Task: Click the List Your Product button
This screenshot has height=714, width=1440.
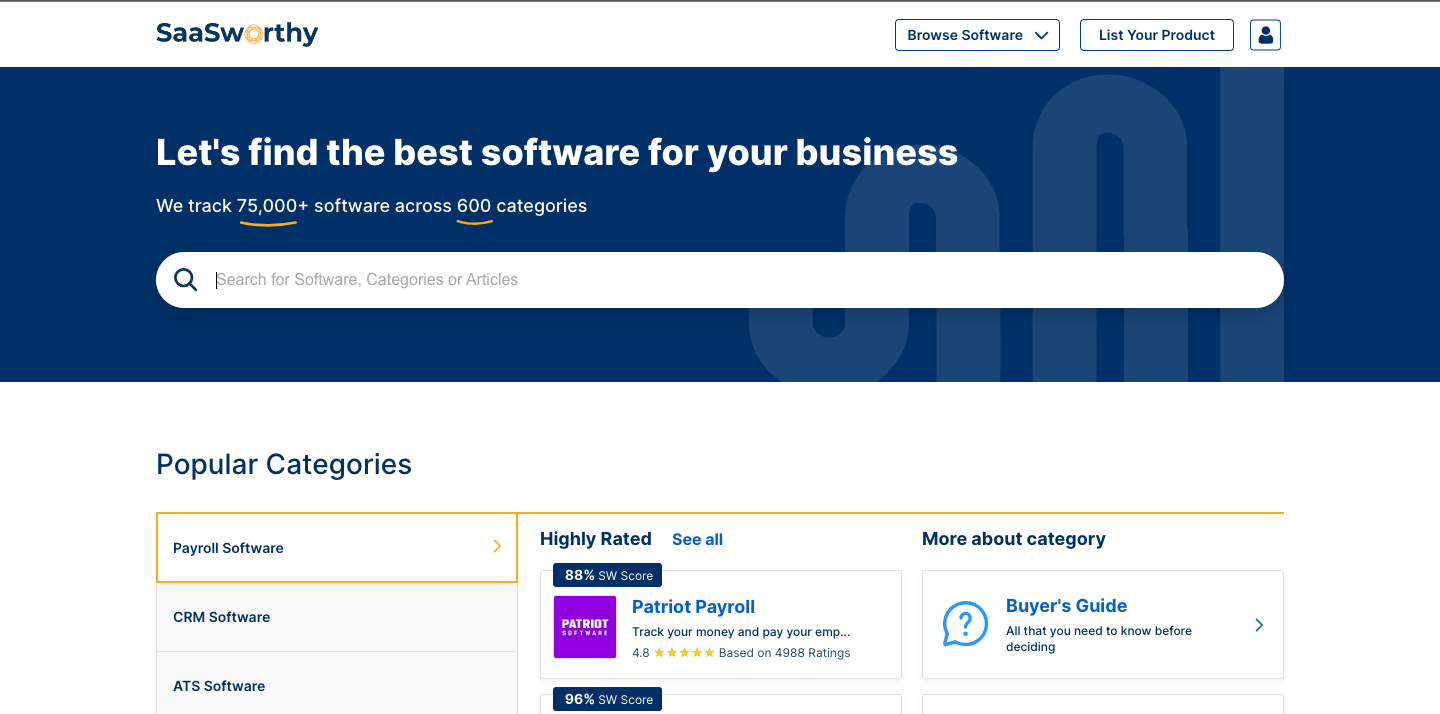Action: (x=1156, y=35)
